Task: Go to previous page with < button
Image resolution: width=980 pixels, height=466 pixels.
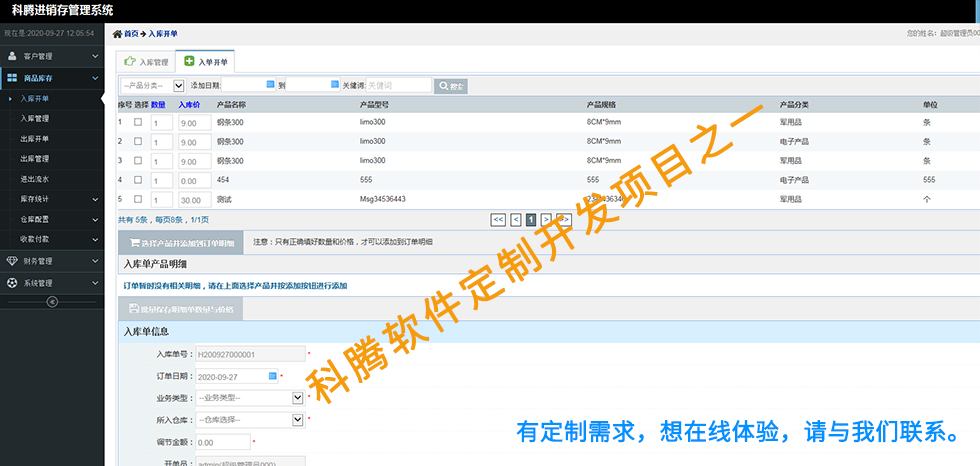Action: coord(516,219)
